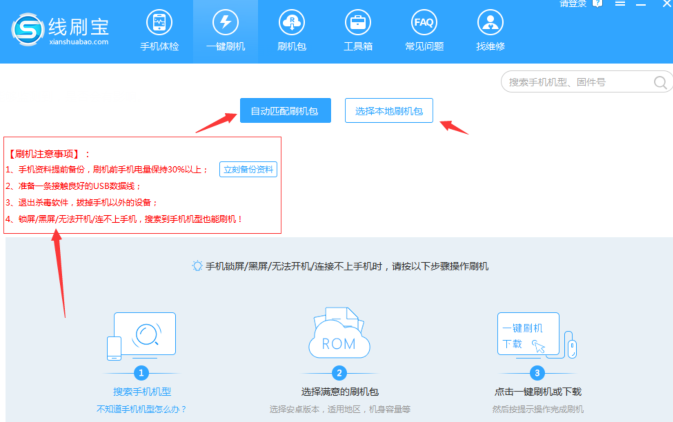Click into the phone model search field
Viewport: 673px width, 422px height.
[578, 82]
